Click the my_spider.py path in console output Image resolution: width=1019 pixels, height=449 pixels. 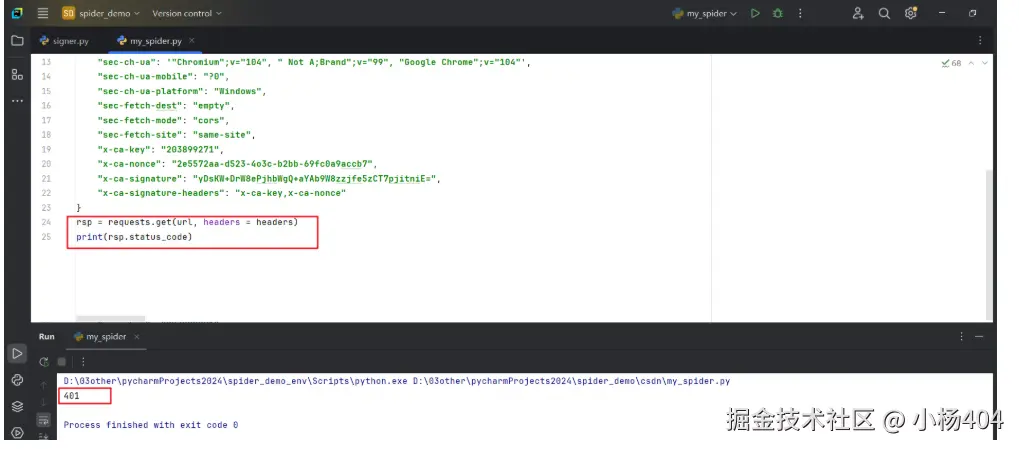pyautogui.click(x=571, y=381)
